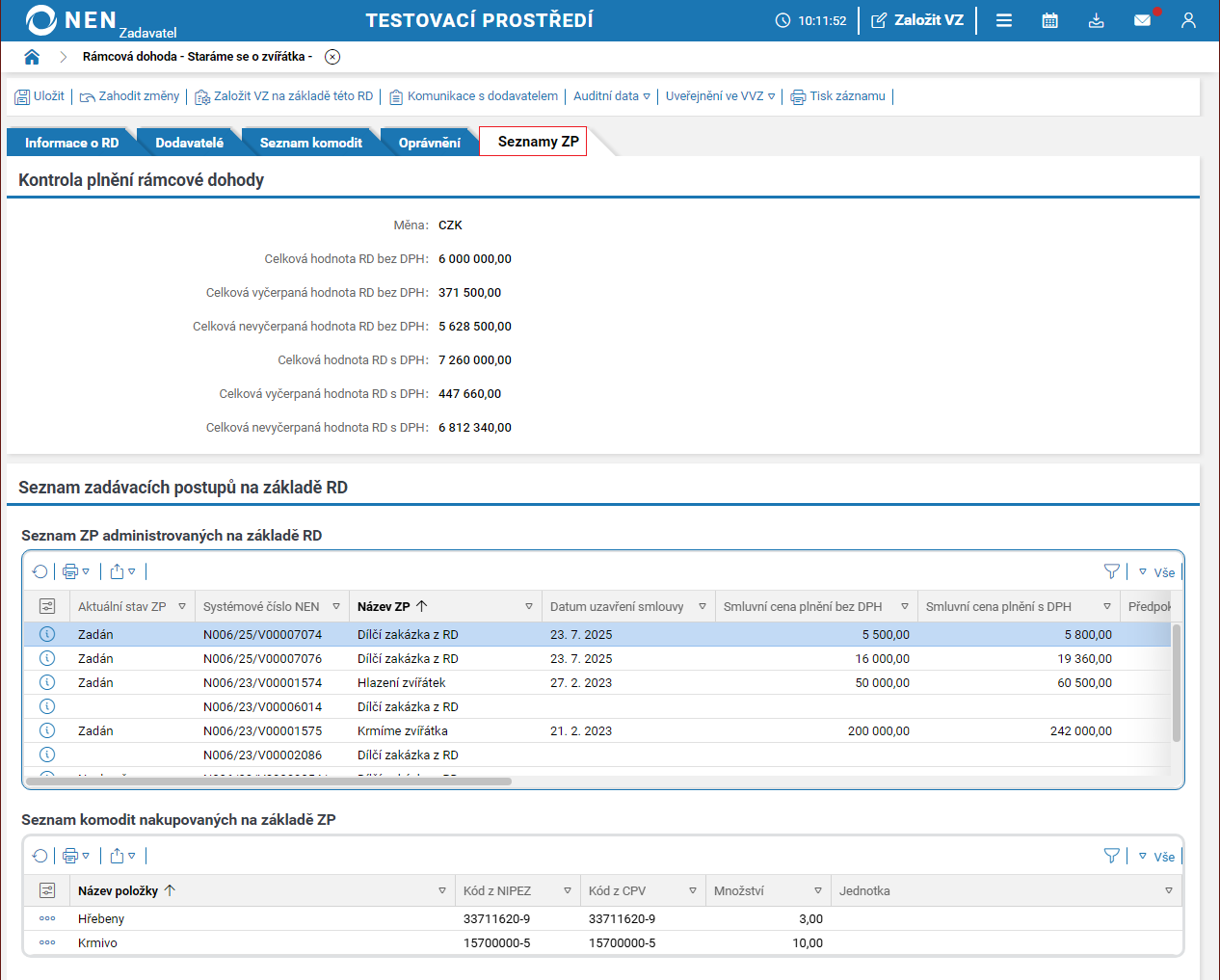Open messages envelope icon
Viewport: 1220px width, 980px height.
coord(1142,20)
